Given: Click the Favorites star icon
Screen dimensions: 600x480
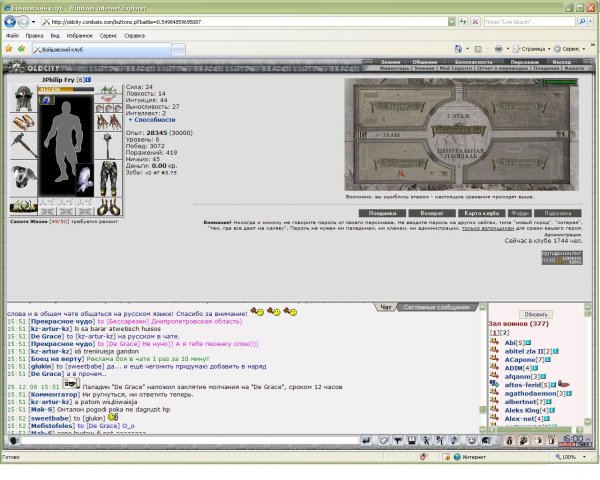Looking at the screenshot, I should click(x=8, y=49).
